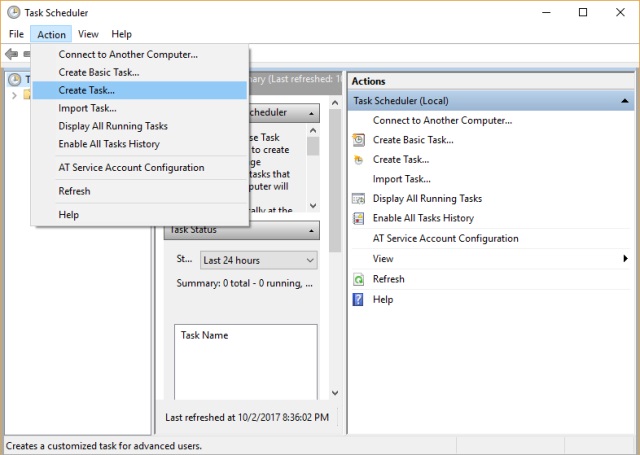The height and width of the screenshot is (455, 640).
Task: Click Connect to Another Computer in Actions pane
Action: [442, 120]
